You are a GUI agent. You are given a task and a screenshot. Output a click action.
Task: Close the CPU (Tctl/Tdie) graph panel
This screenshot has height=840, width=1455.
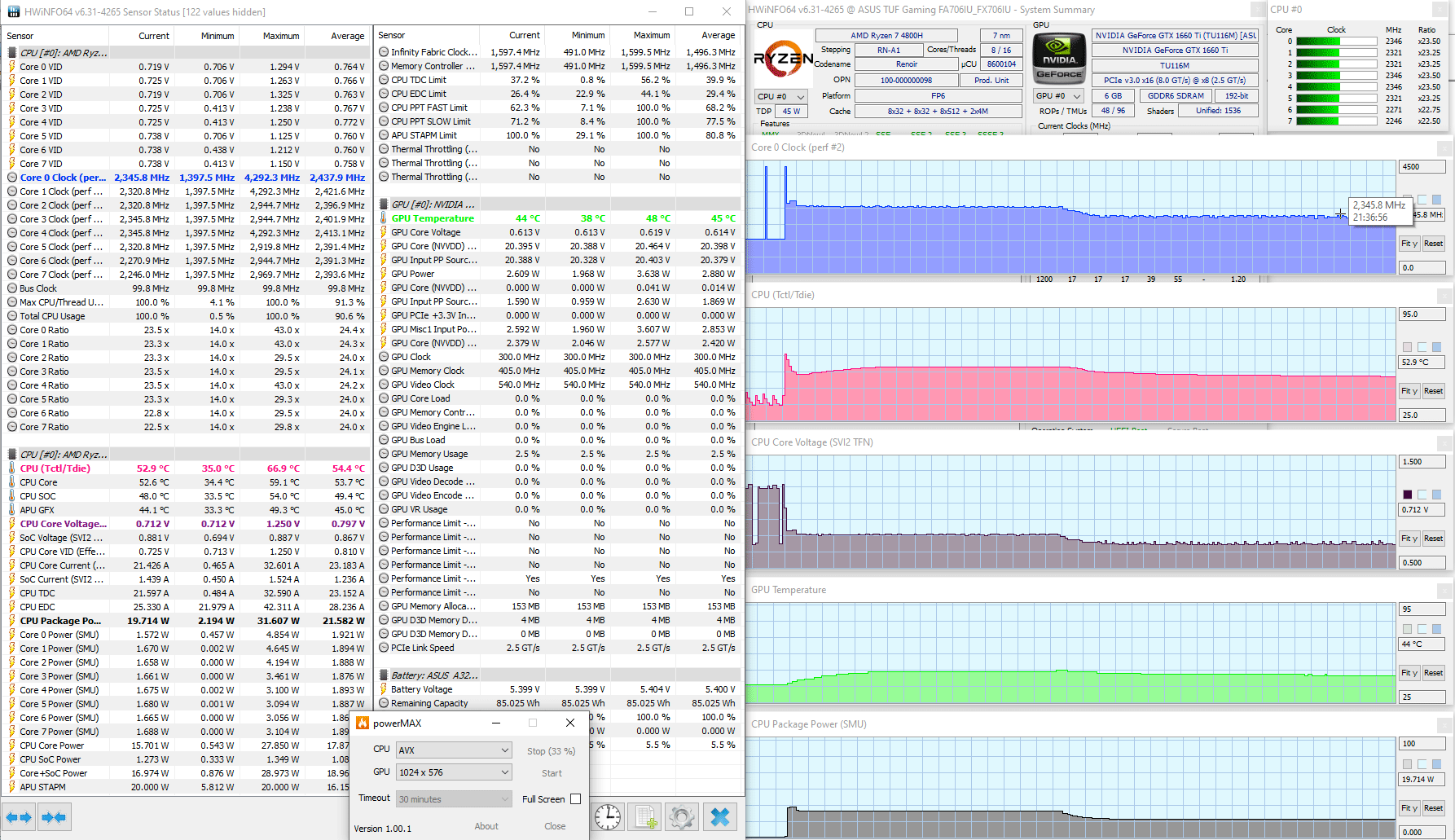pos(1444,295)
